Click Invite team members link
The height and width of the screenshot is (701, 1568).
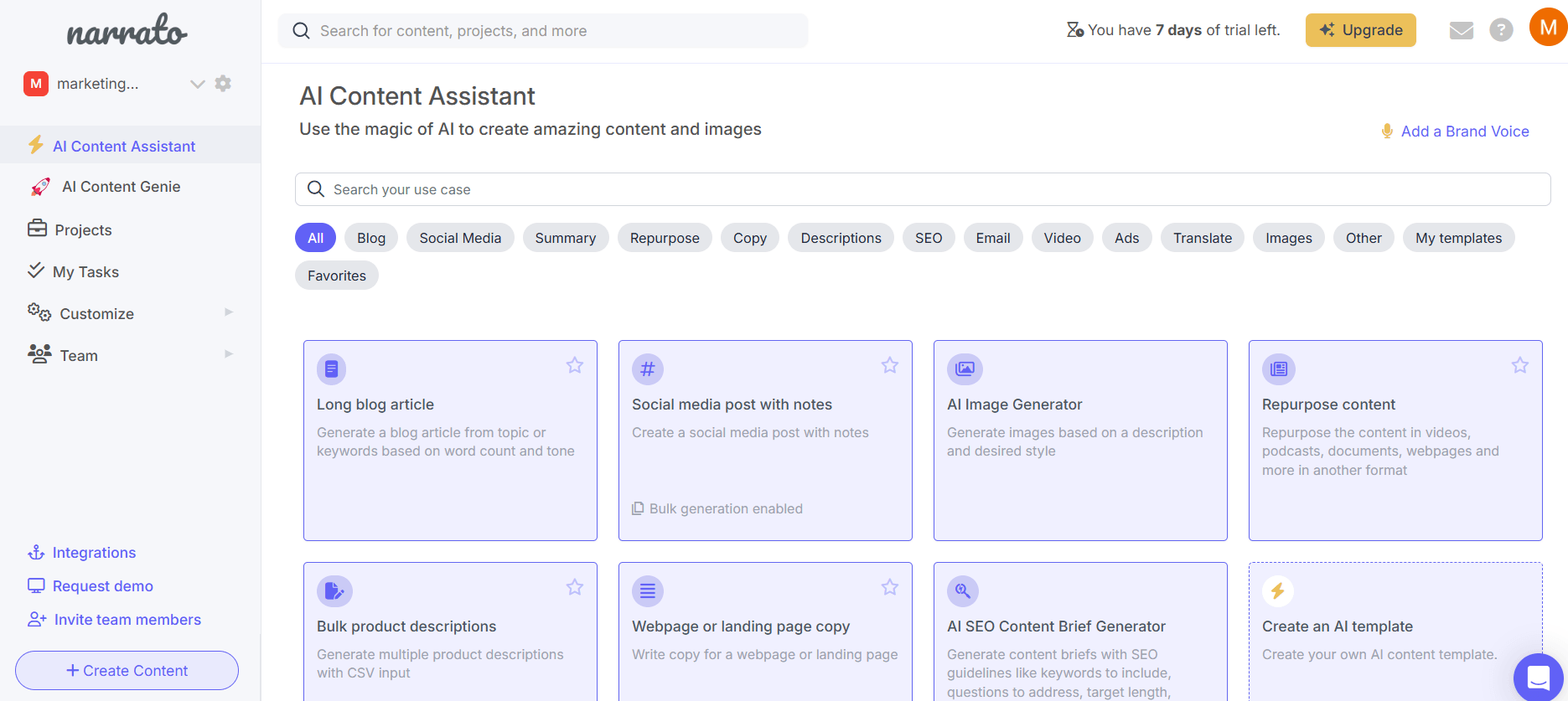pos(127,620)
